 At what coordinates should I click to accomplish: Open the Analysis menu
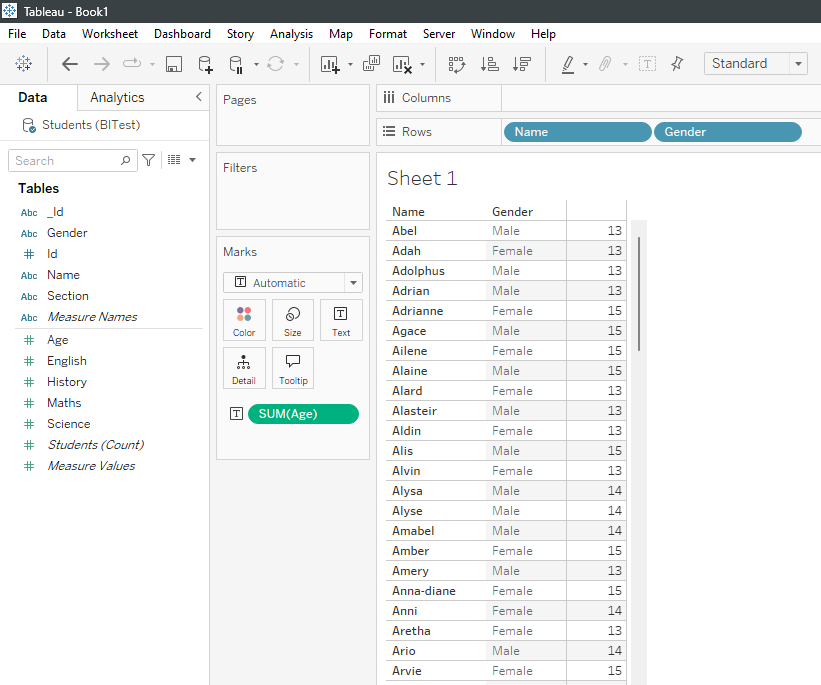tap(291, 34)
